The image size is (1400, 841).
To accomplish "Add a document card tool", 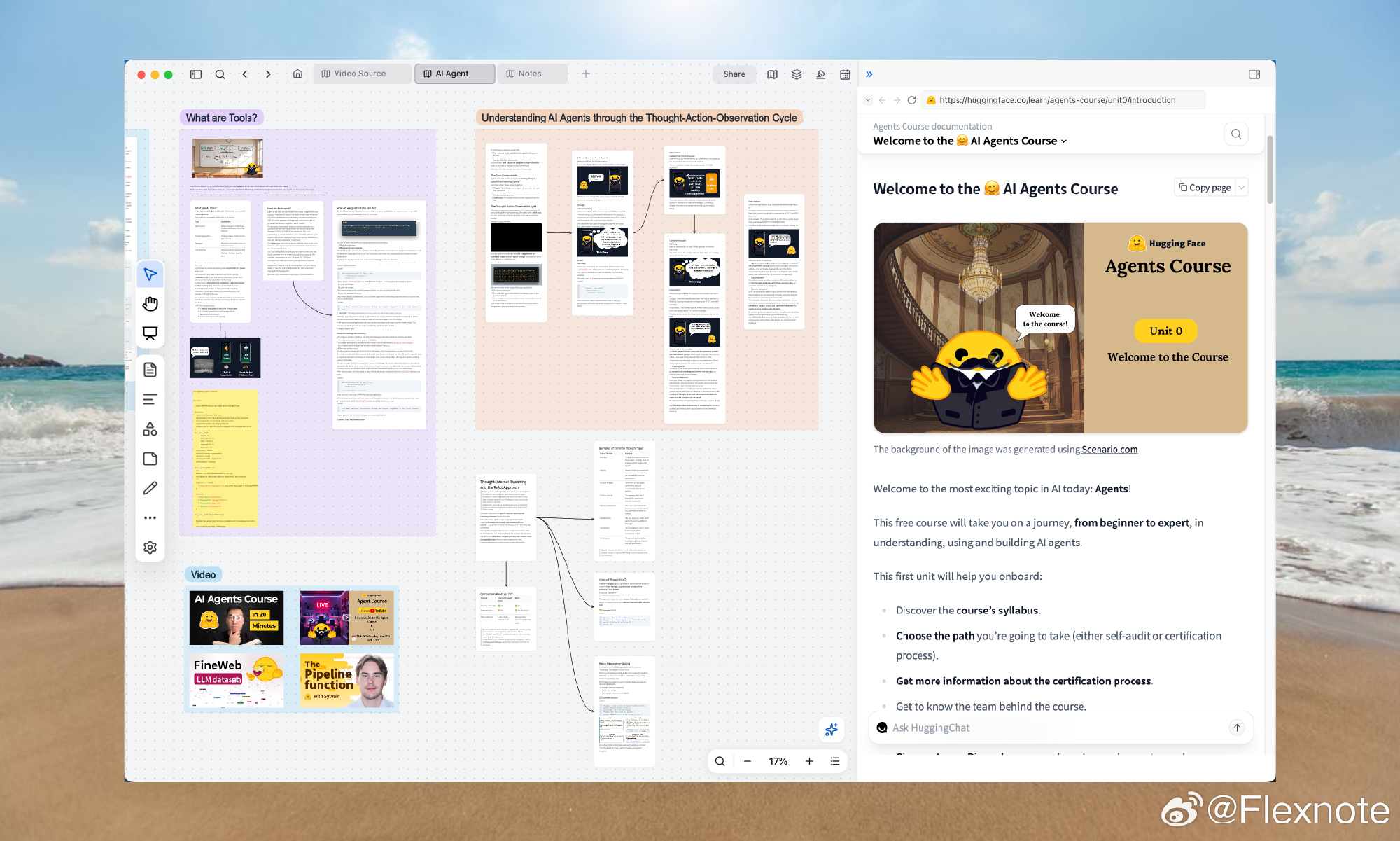I will click(150, 370).
